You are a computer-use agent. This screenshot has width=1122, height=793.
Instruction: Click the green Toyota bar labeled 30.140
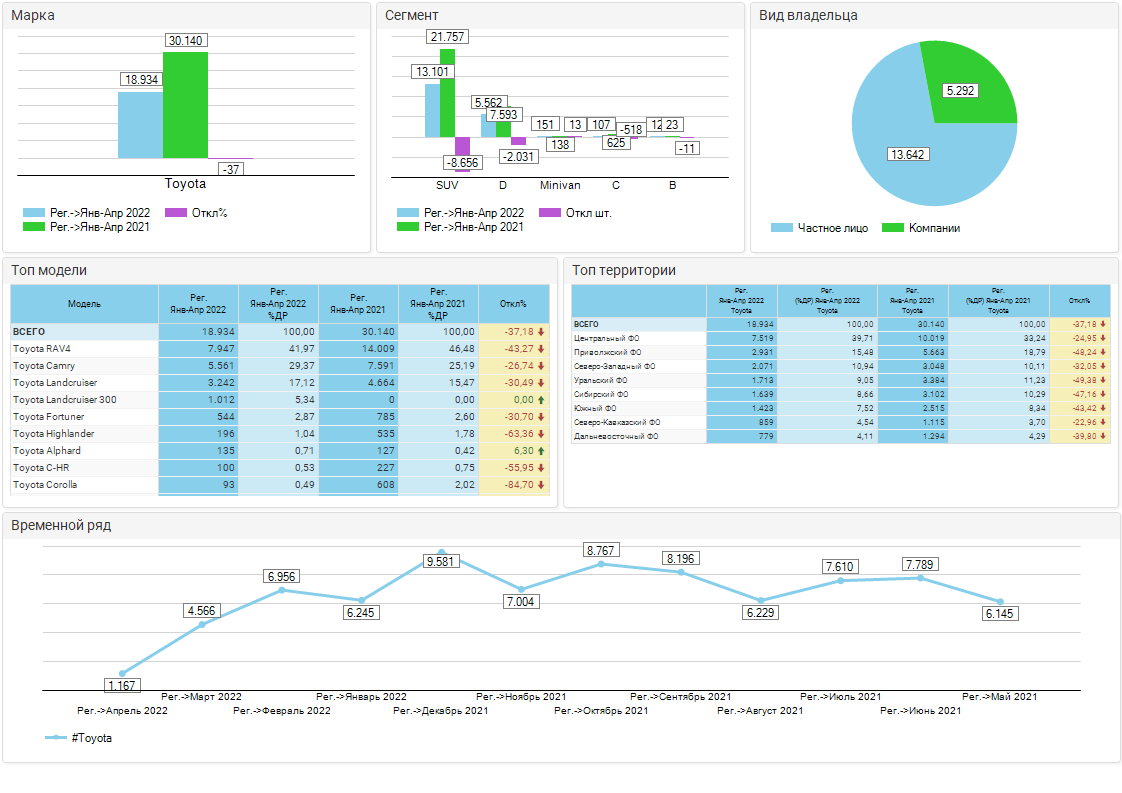185,105
